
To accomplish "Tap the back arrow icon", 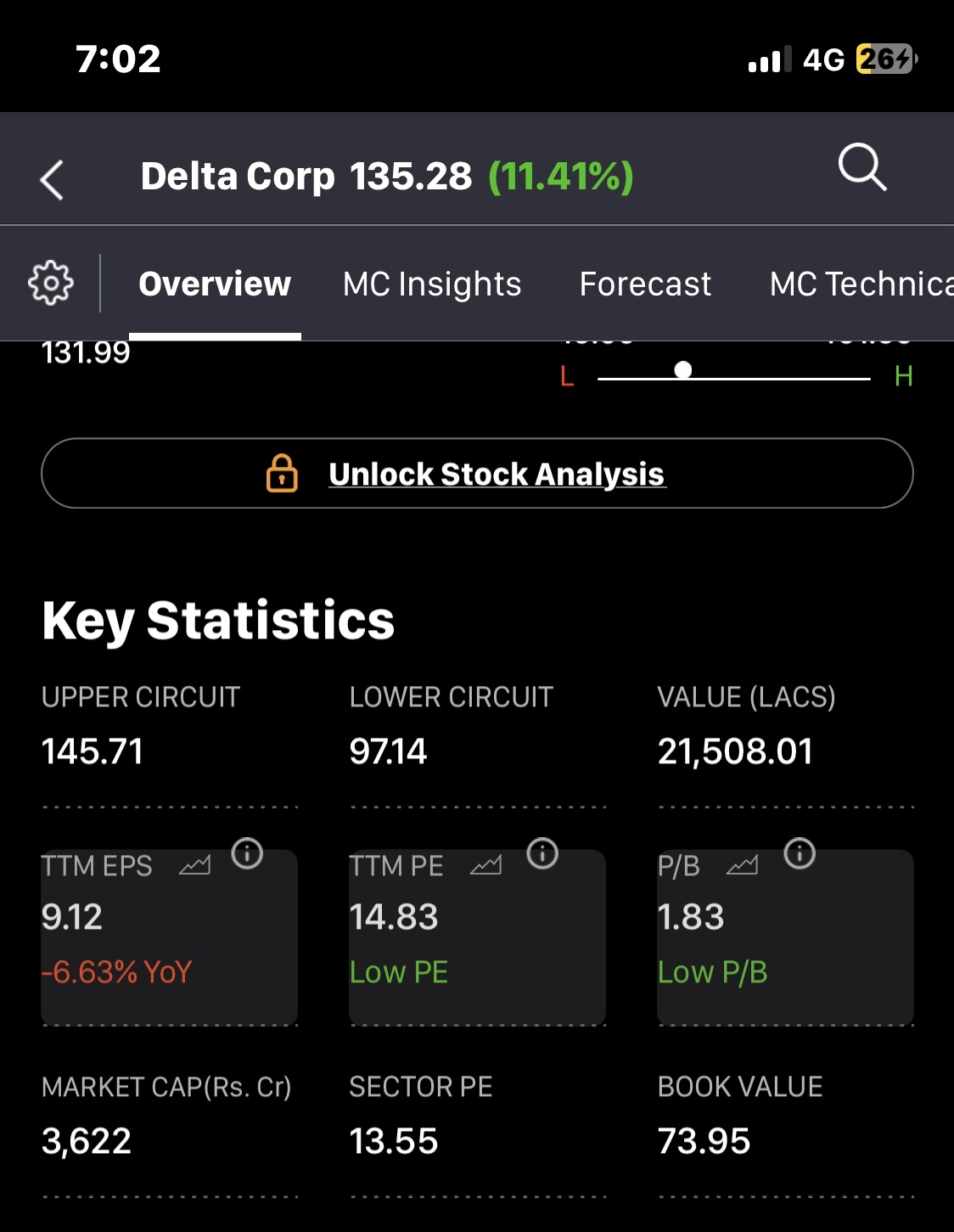I will pyautogui.click(x=52, y=179).
